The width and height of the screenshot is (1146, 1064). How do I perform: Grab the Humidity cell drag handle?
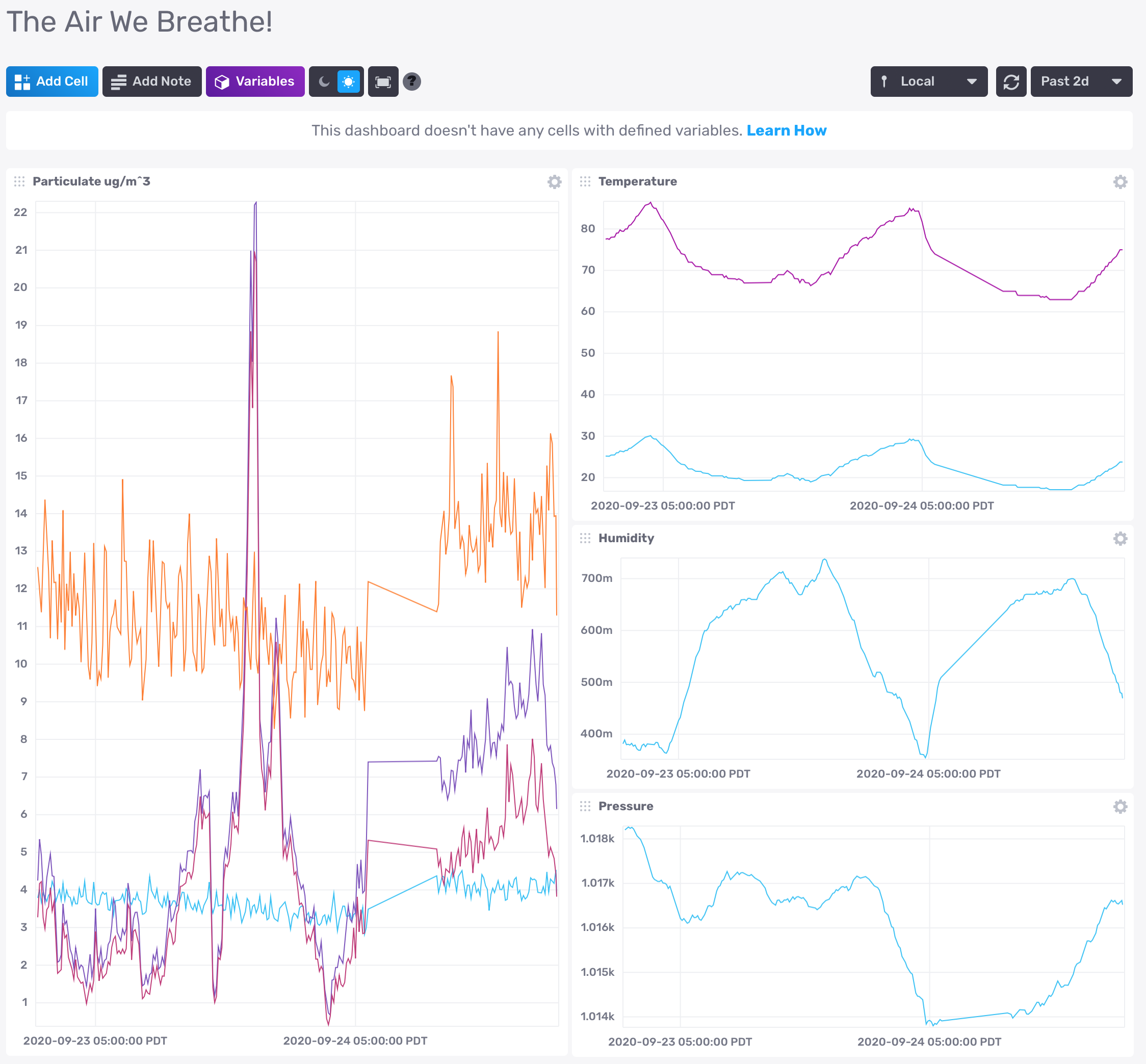(x=585, y=538)
